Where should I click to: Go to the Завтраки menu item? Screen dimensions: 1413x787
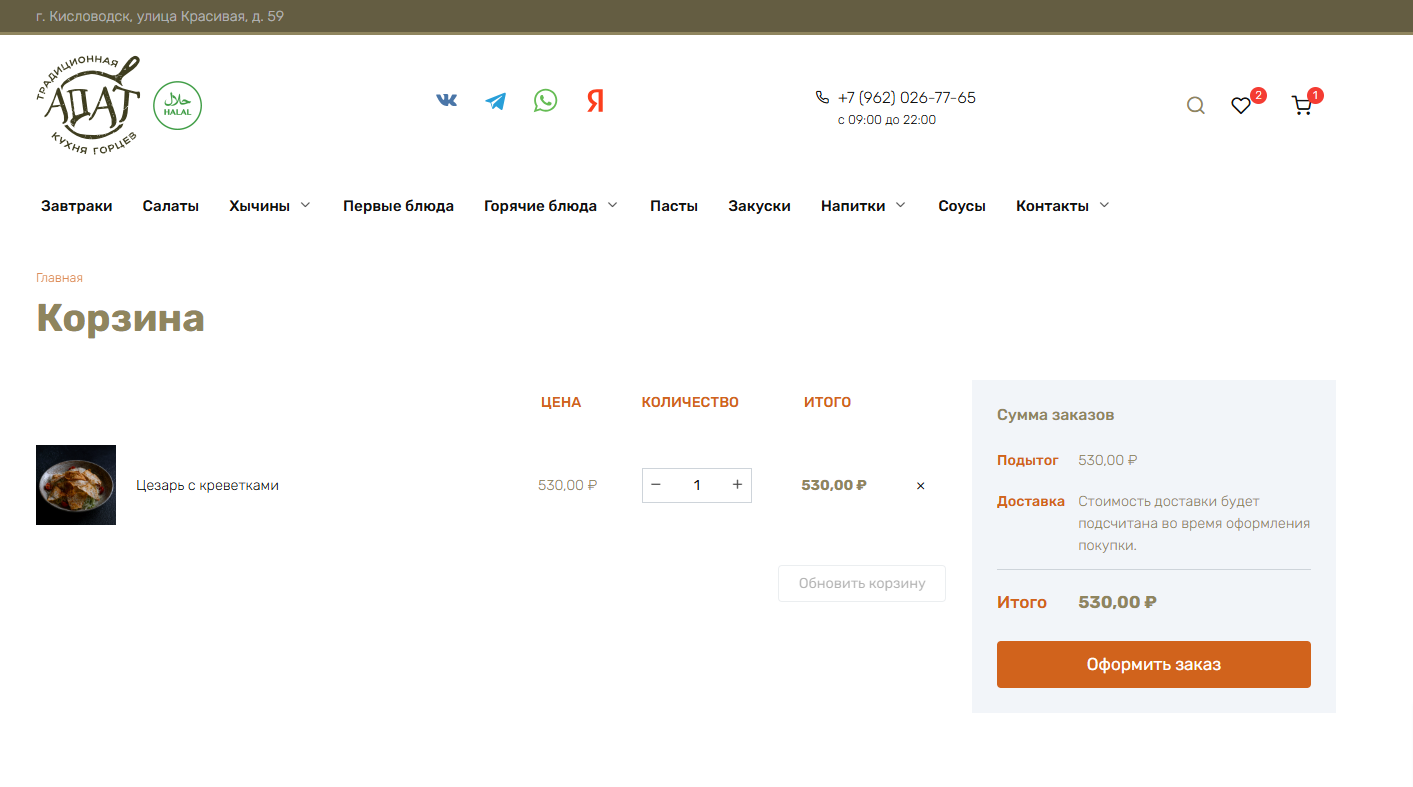pos(77,206)
